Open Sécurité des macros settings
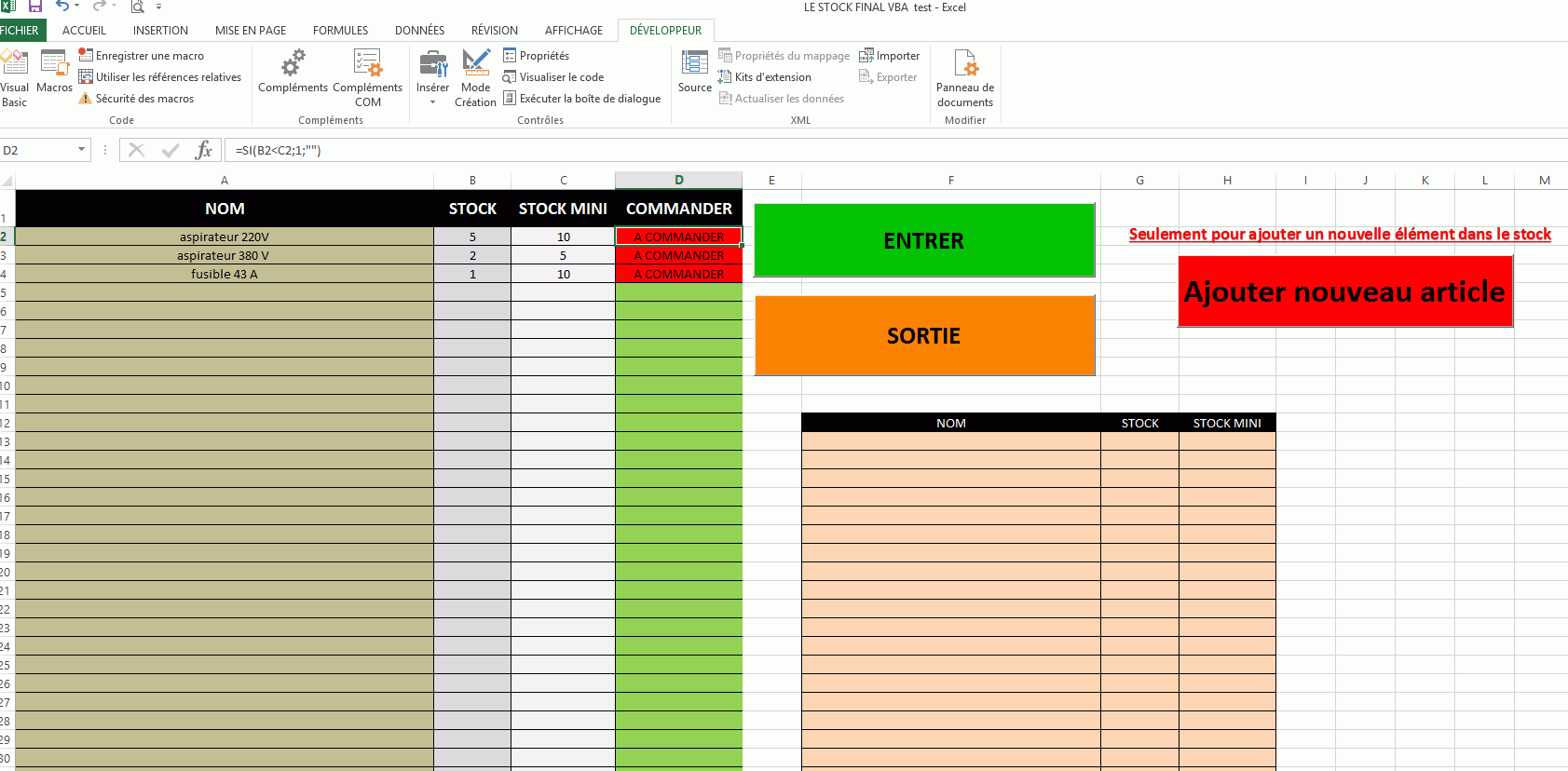The image size is (1568, 771). tap(137, 99)
